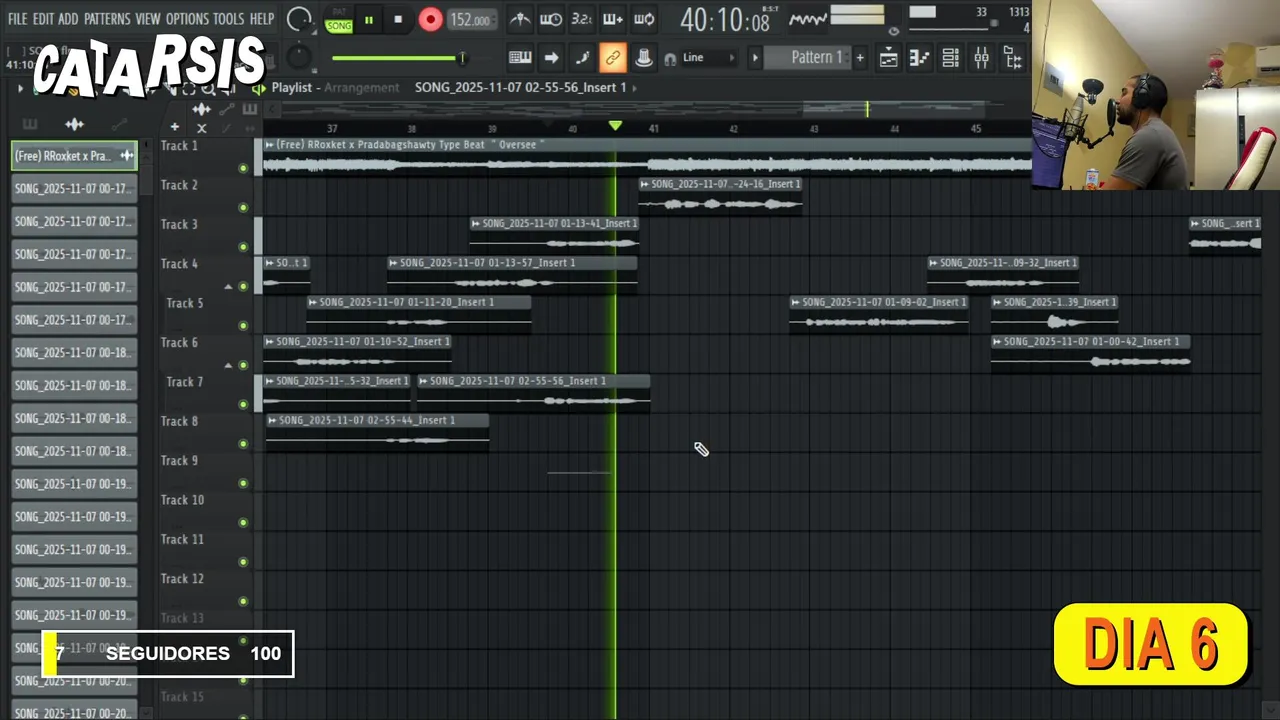Viewport: 1280px width, 720px height.
Task: Toggle the recording countdown icon
Action: 582,19
